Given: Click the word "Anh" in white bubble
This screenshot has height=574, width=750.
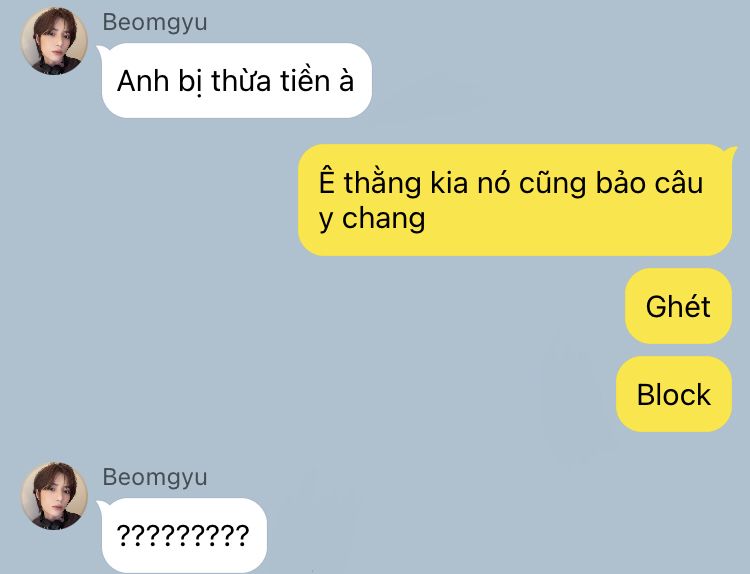Looking at the screenshot, I should click(143, 81).
